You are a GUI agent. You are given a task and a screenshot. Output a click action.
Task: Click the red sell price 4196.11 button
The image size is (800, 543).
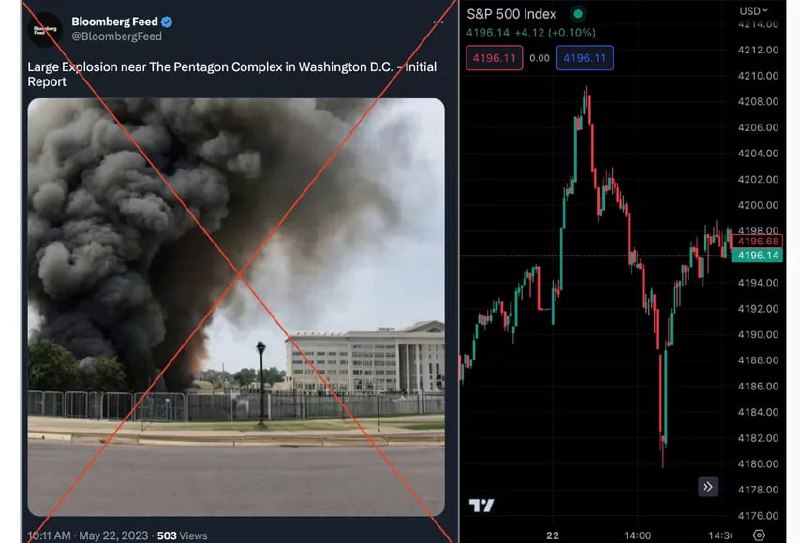[x=493, y=59]
